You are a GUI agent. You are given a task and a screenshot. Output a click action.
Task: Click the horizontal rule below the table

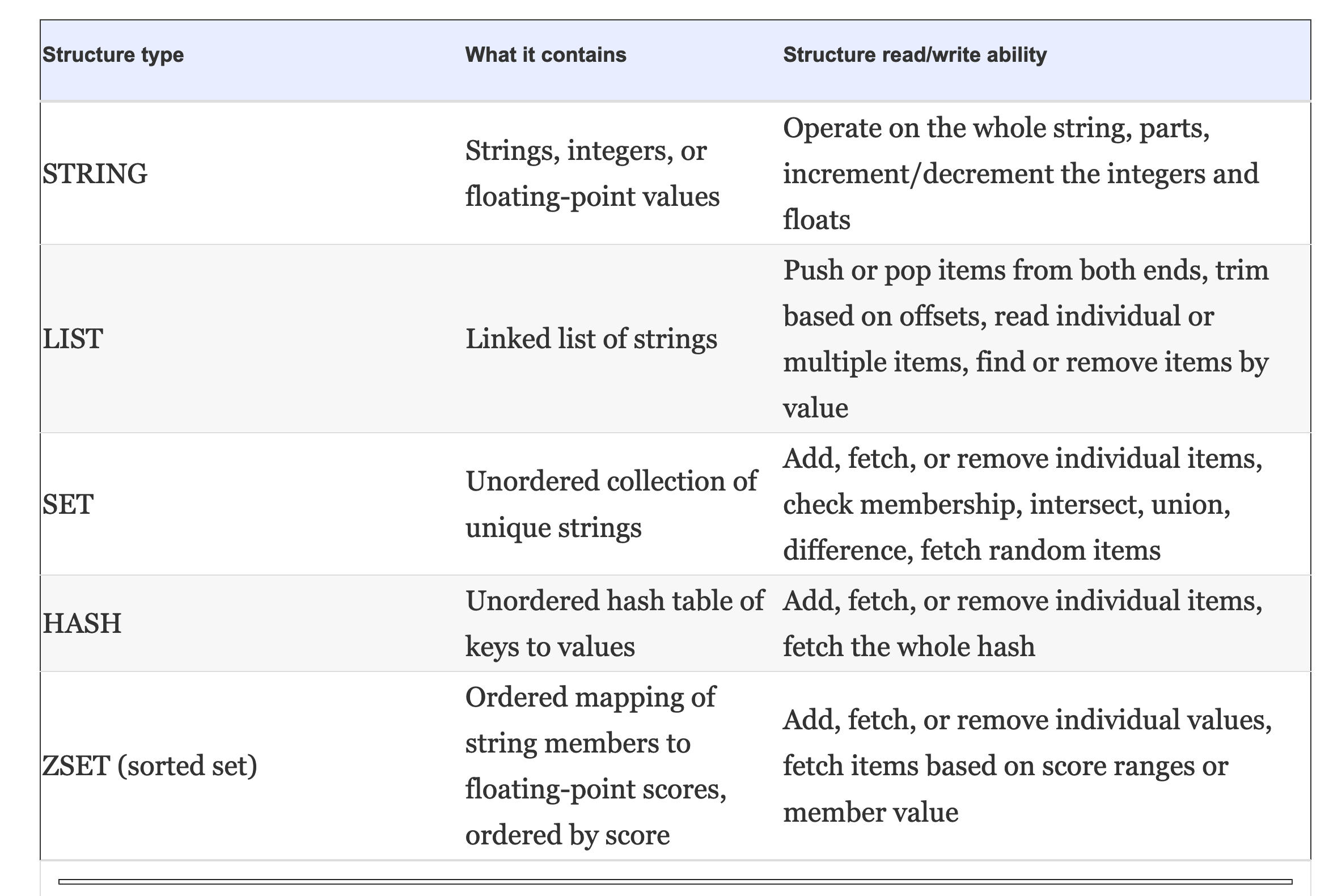click(675, 882)
